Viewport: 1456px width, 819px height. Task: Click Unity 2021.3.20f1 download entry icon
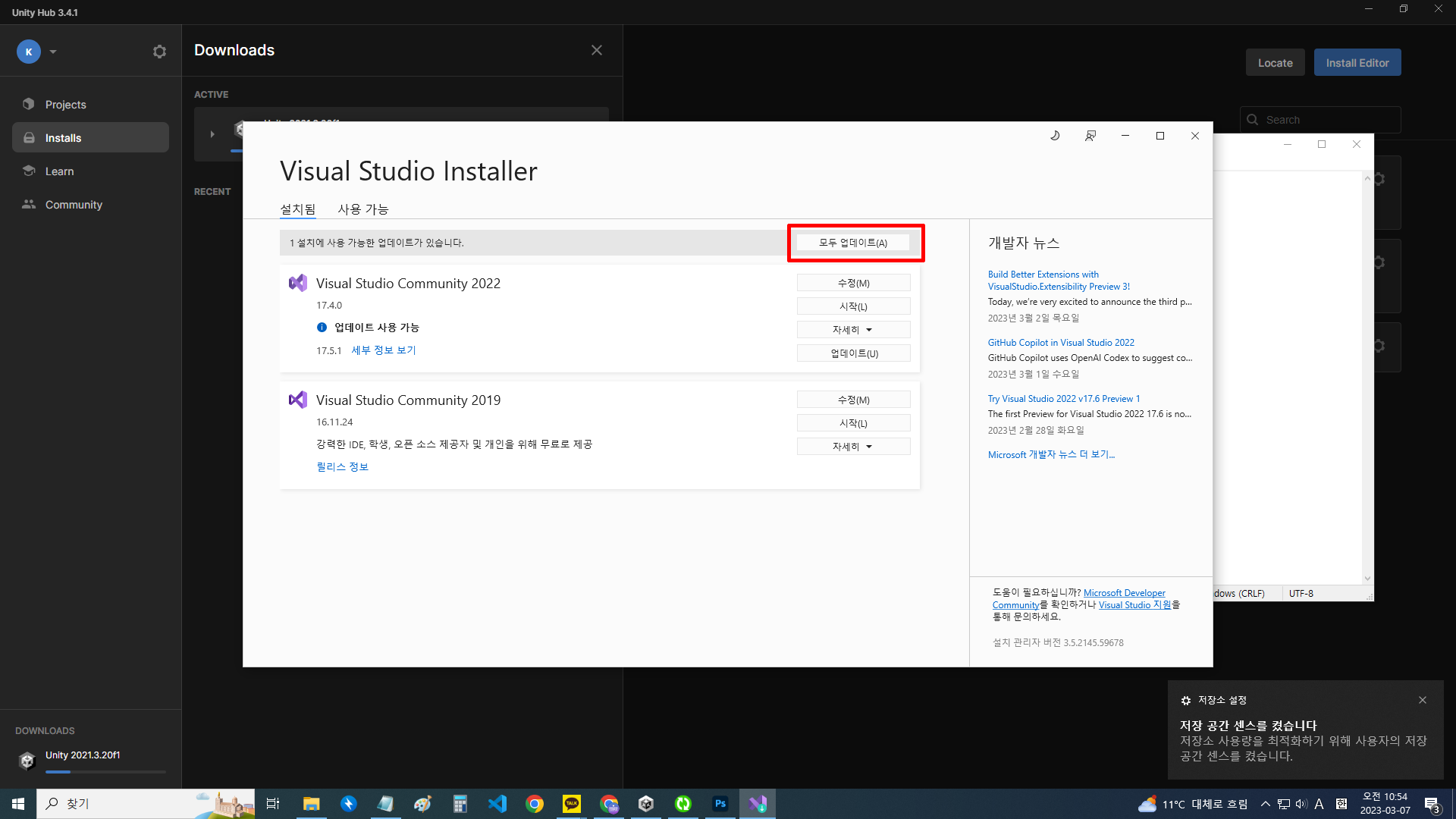click(27, 761)
